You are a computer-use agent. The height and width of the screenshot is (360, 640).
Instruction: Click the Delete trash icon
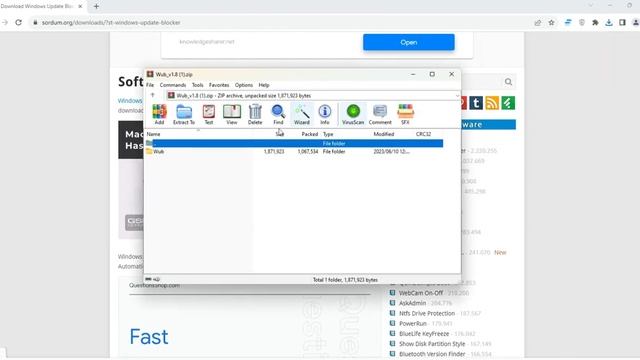(255, 114)
